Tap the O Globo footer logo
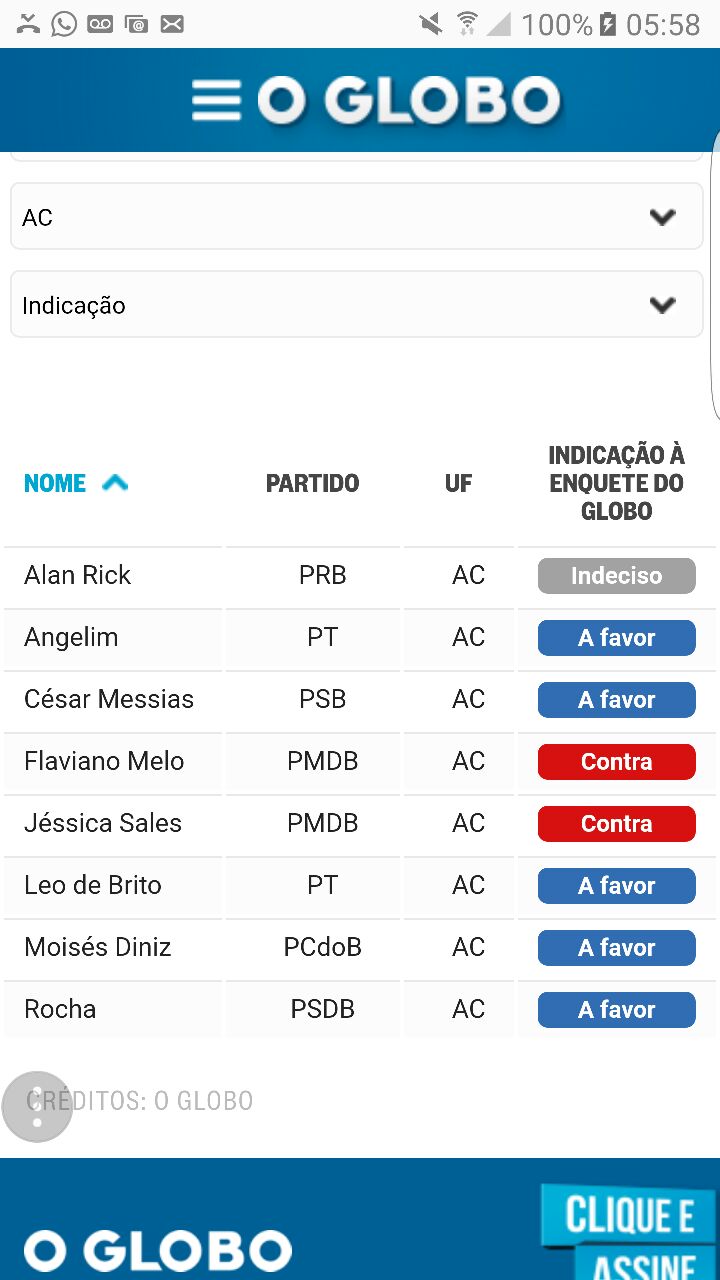Image resolution: width=720 pixels, height=1280 pixels. [158, 1251]
